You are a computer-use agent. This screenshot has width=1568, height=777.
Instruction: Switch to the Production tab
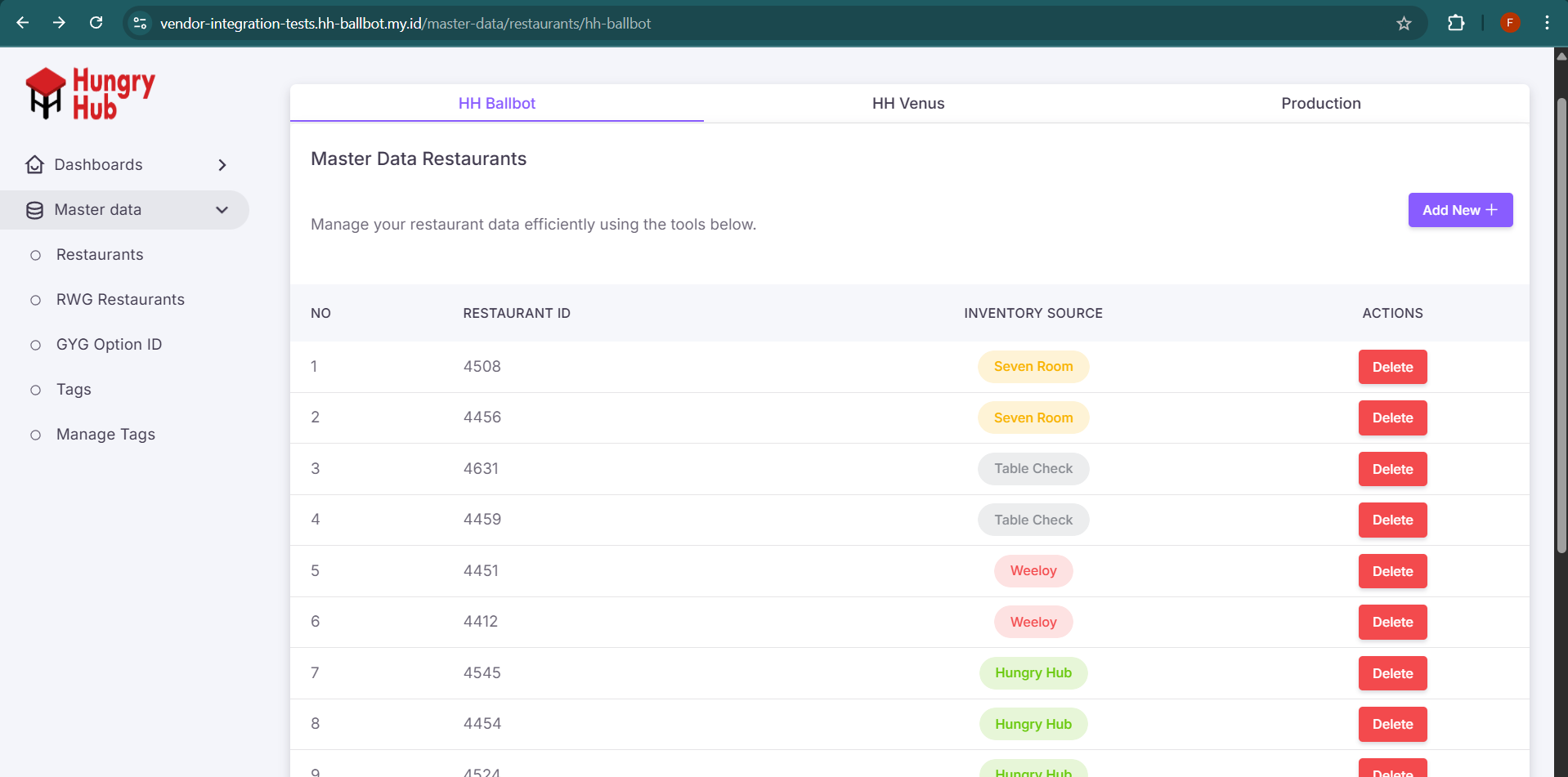[1320, 104]
